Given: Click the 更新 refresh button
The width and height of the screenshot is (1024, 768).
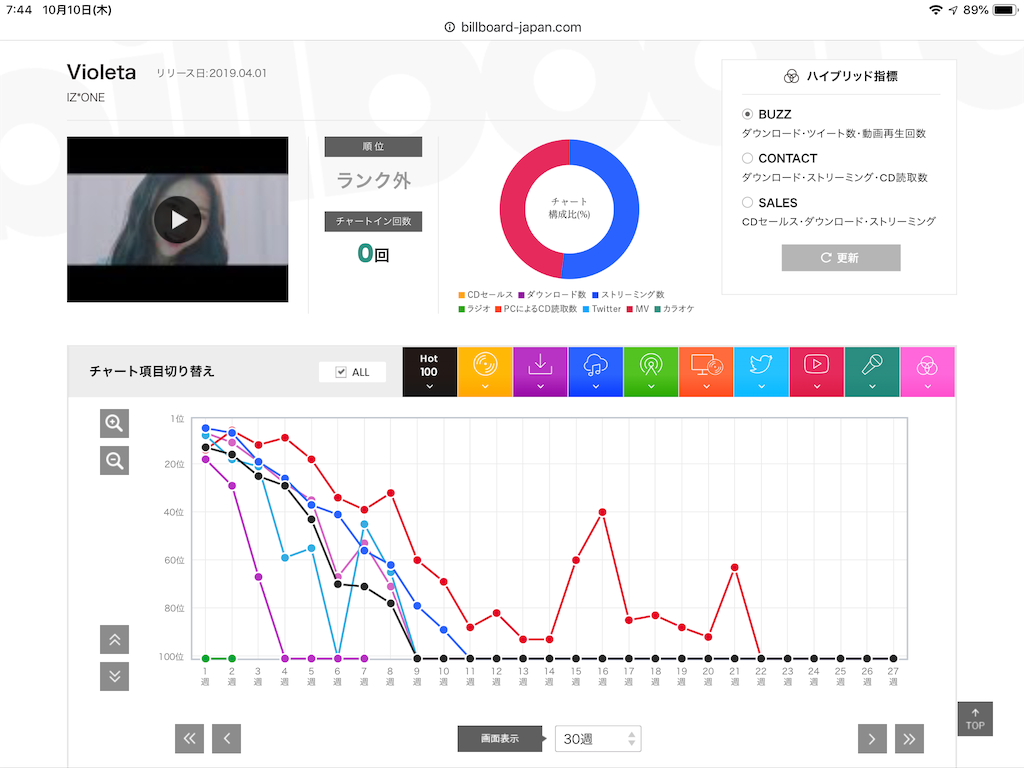Looking at the screenshot, I should pos(840,257).
